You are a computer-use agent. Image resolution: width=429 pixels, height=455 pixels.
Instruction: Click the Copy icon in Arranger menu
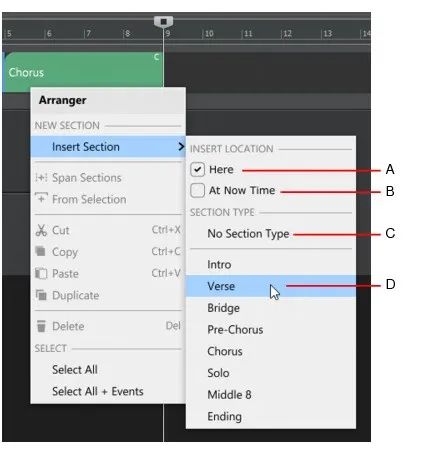pos(41,251)
